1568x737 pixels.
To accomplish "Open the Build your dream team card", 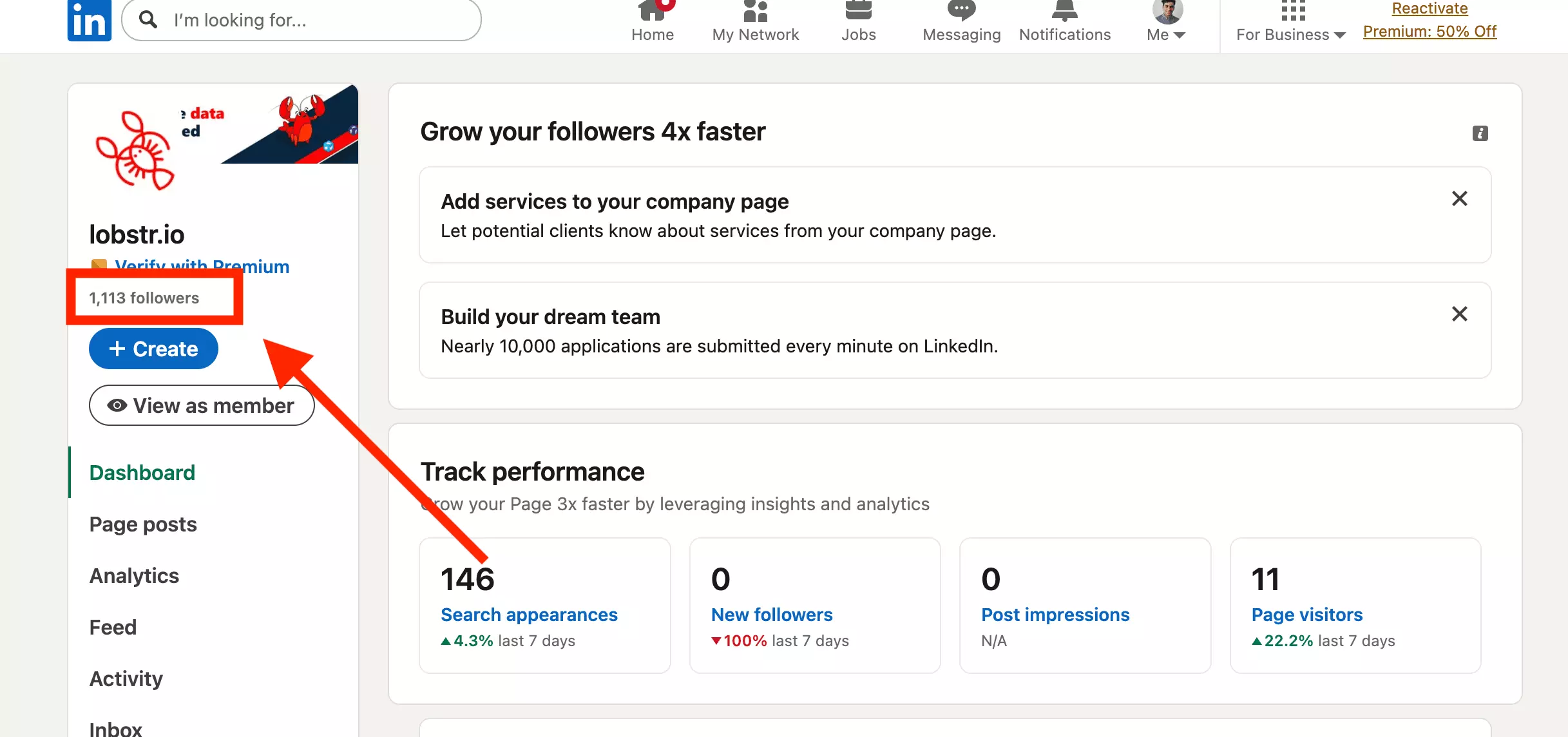I will (955, 330).
